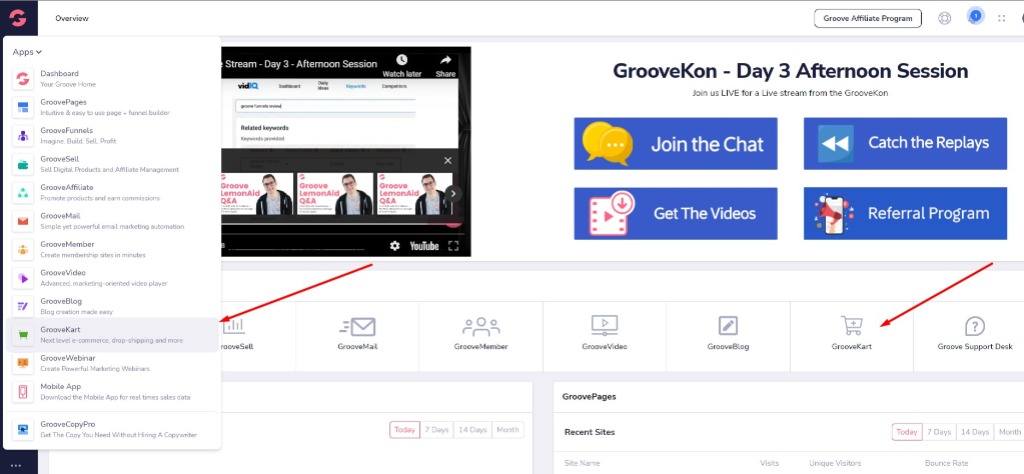
Task: Close the video suggestions overlay
Action: [447, 161]
